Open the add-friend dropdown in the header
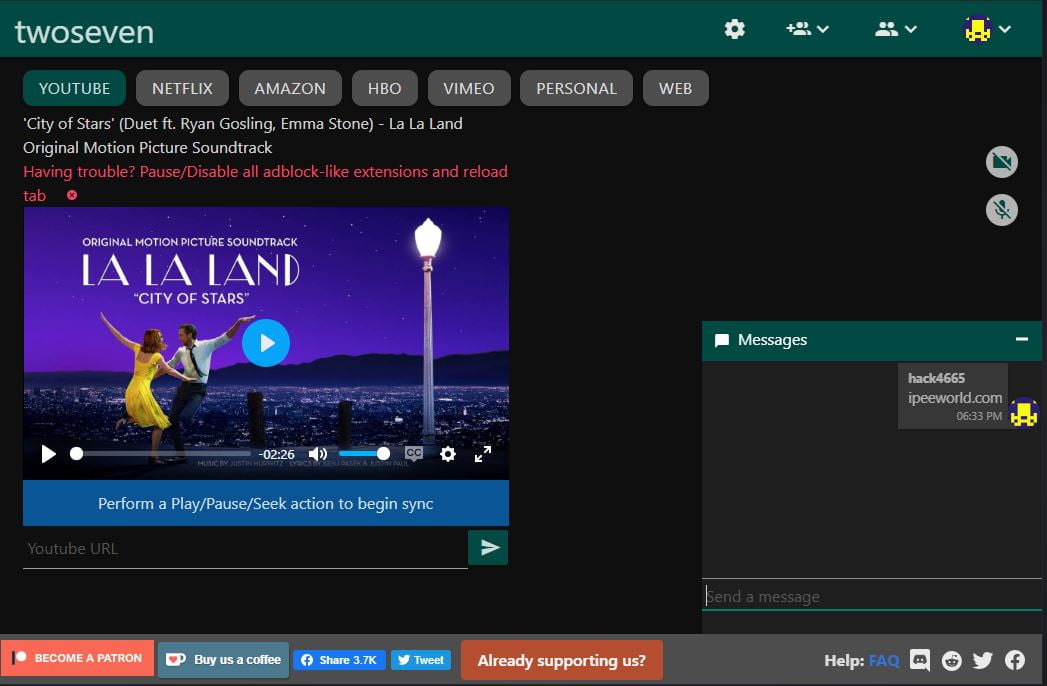The height and width of the screenshot is (686, 1047). (x=808, y=29)
